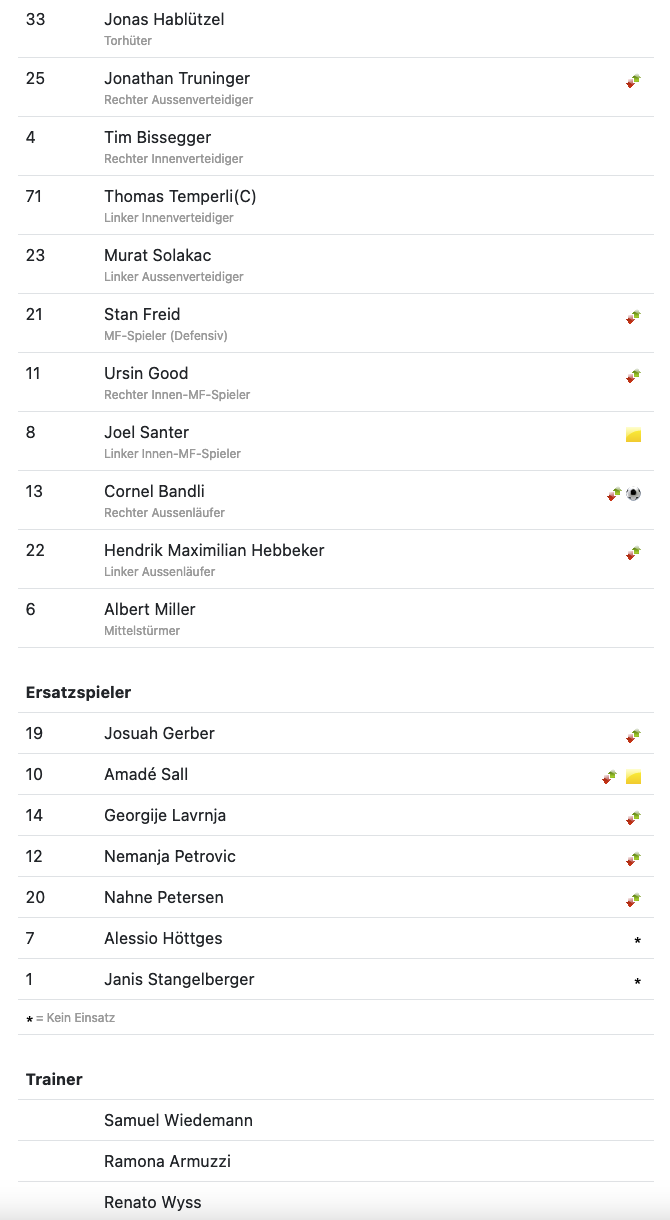Click substitution icon for Hendrik Maximilian Hebbeker

[x=633, y=553]
